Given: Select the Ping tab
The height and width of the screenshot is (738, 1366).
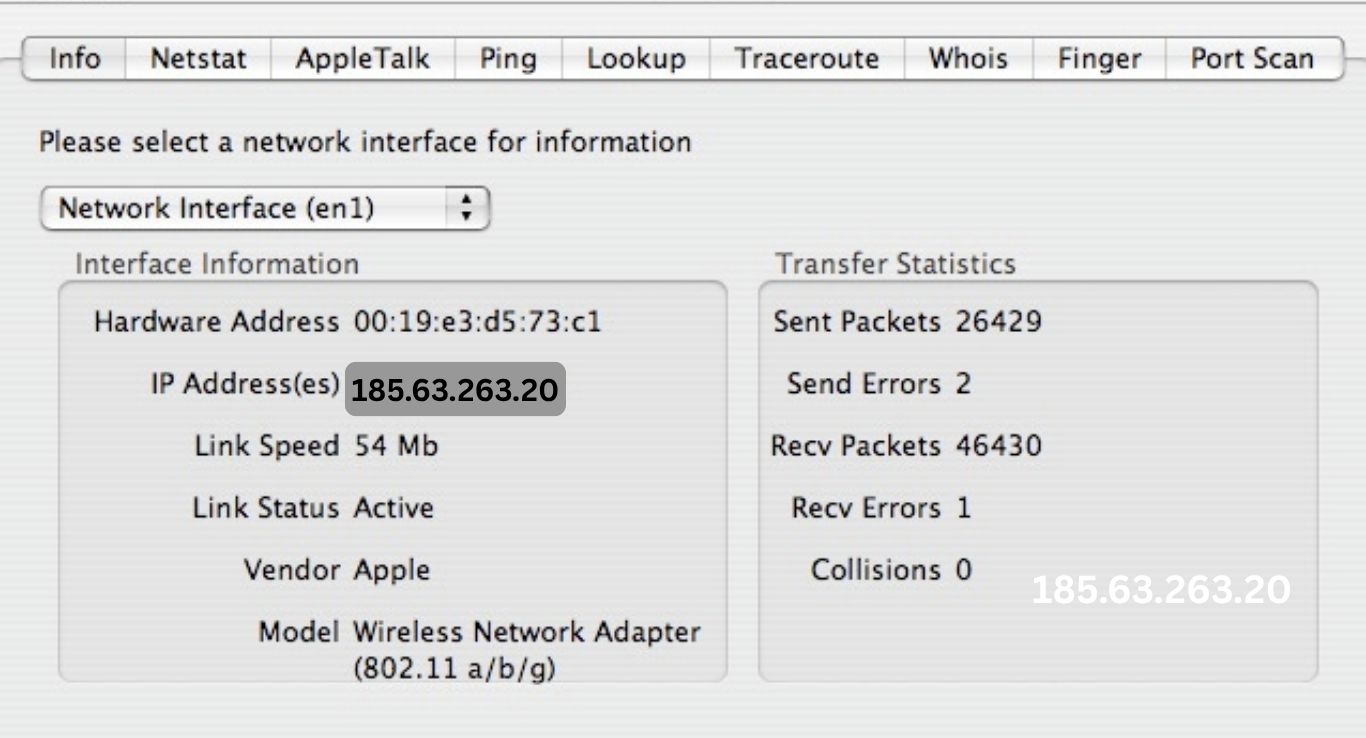Looking at the screenshot, I should point(508,59).
